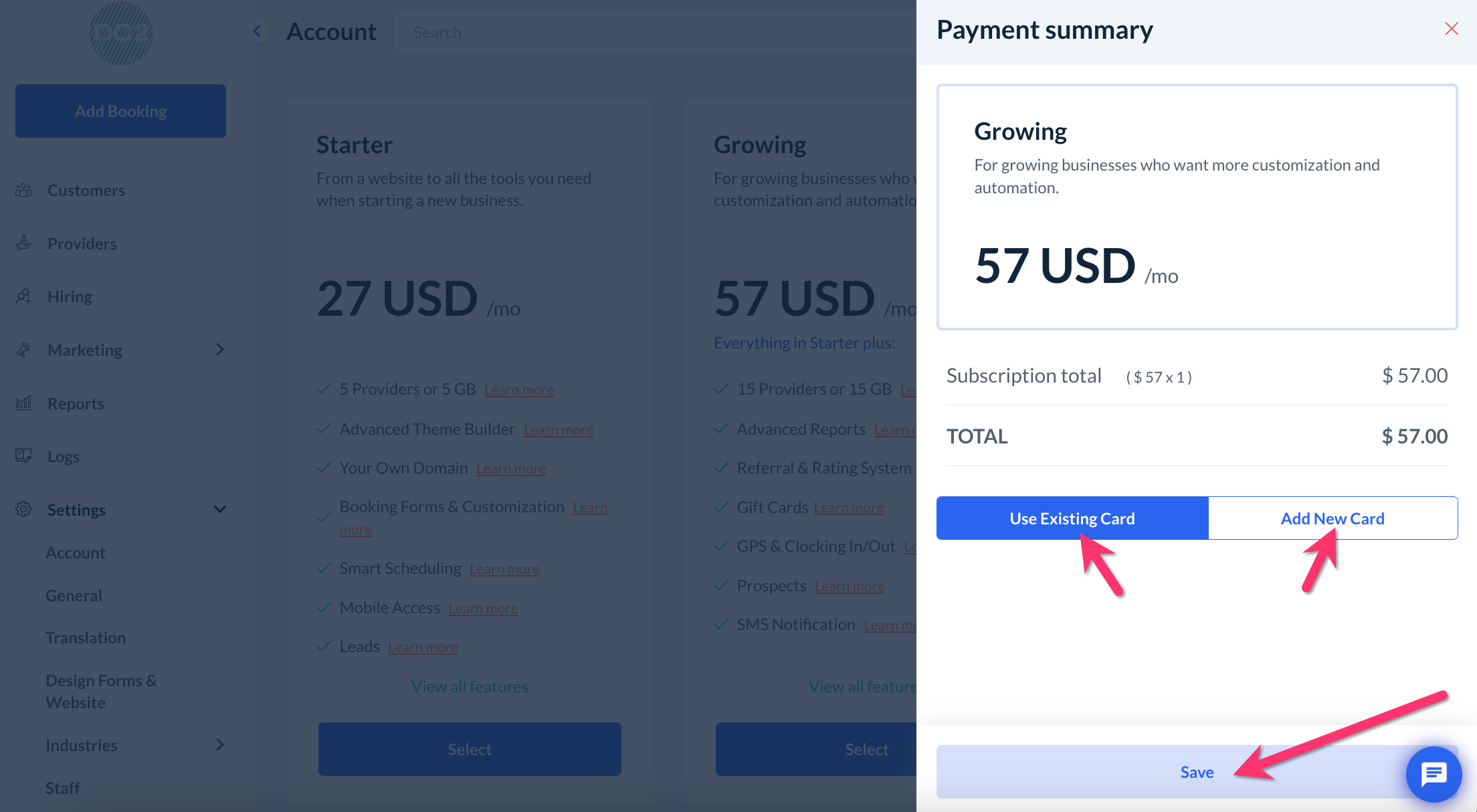The image size is (1477, 812).
Task: Close the Payment summary panel
Action: pos(1451,29)
